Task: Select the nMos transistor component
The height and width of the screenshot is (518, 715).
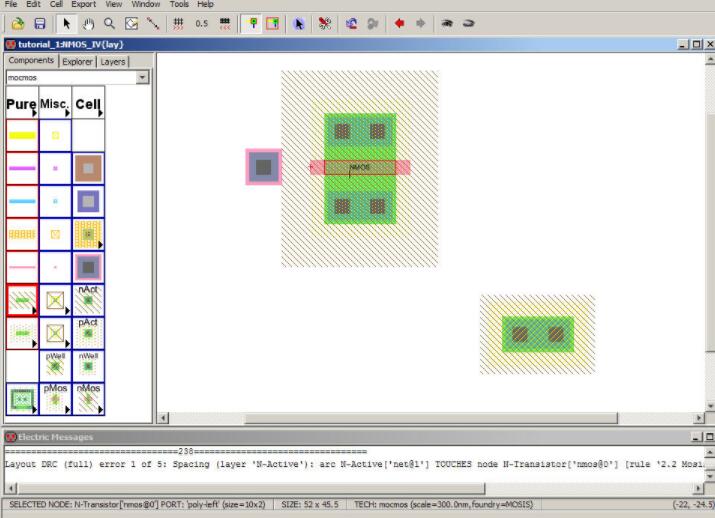Action: point(89,399)
